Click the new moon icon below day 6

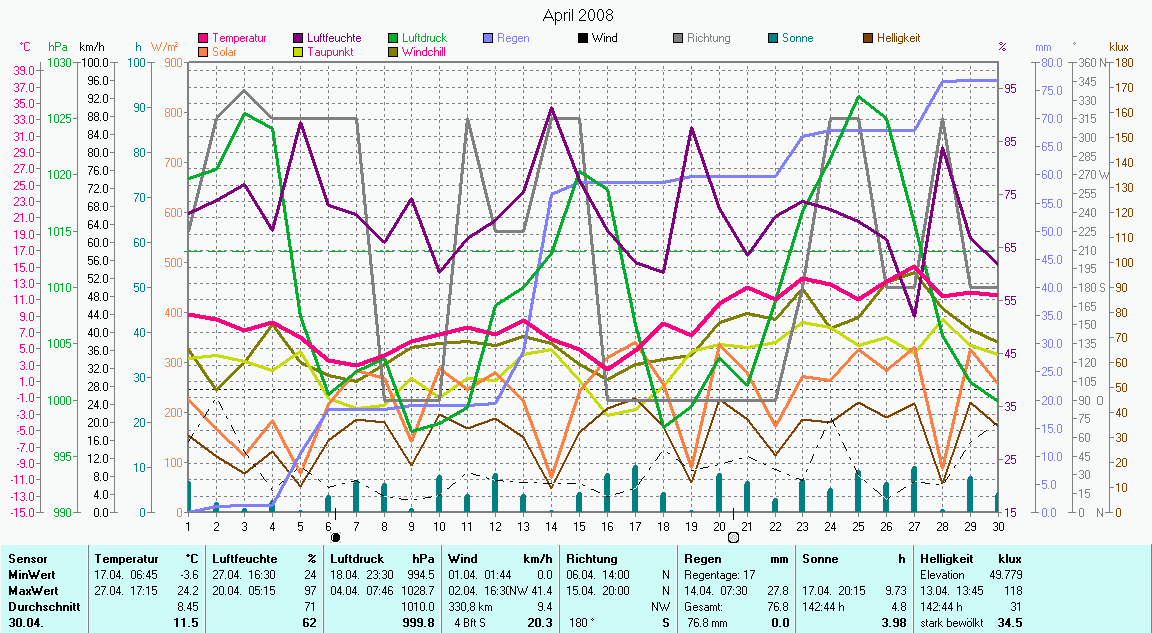pos(335,537)
